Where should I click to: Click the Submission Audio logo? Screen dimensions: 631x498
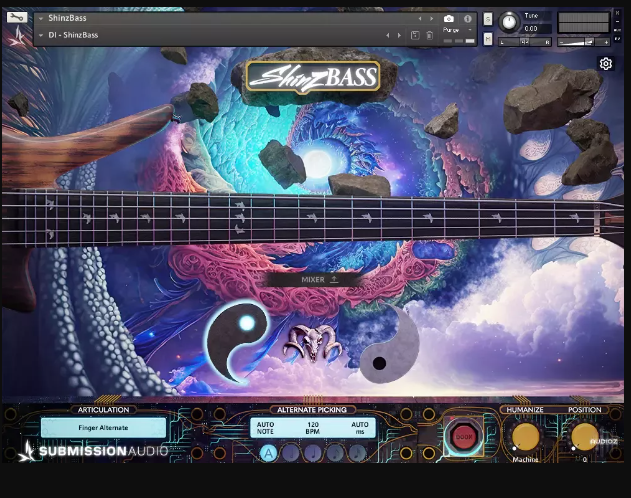[93, 451]
